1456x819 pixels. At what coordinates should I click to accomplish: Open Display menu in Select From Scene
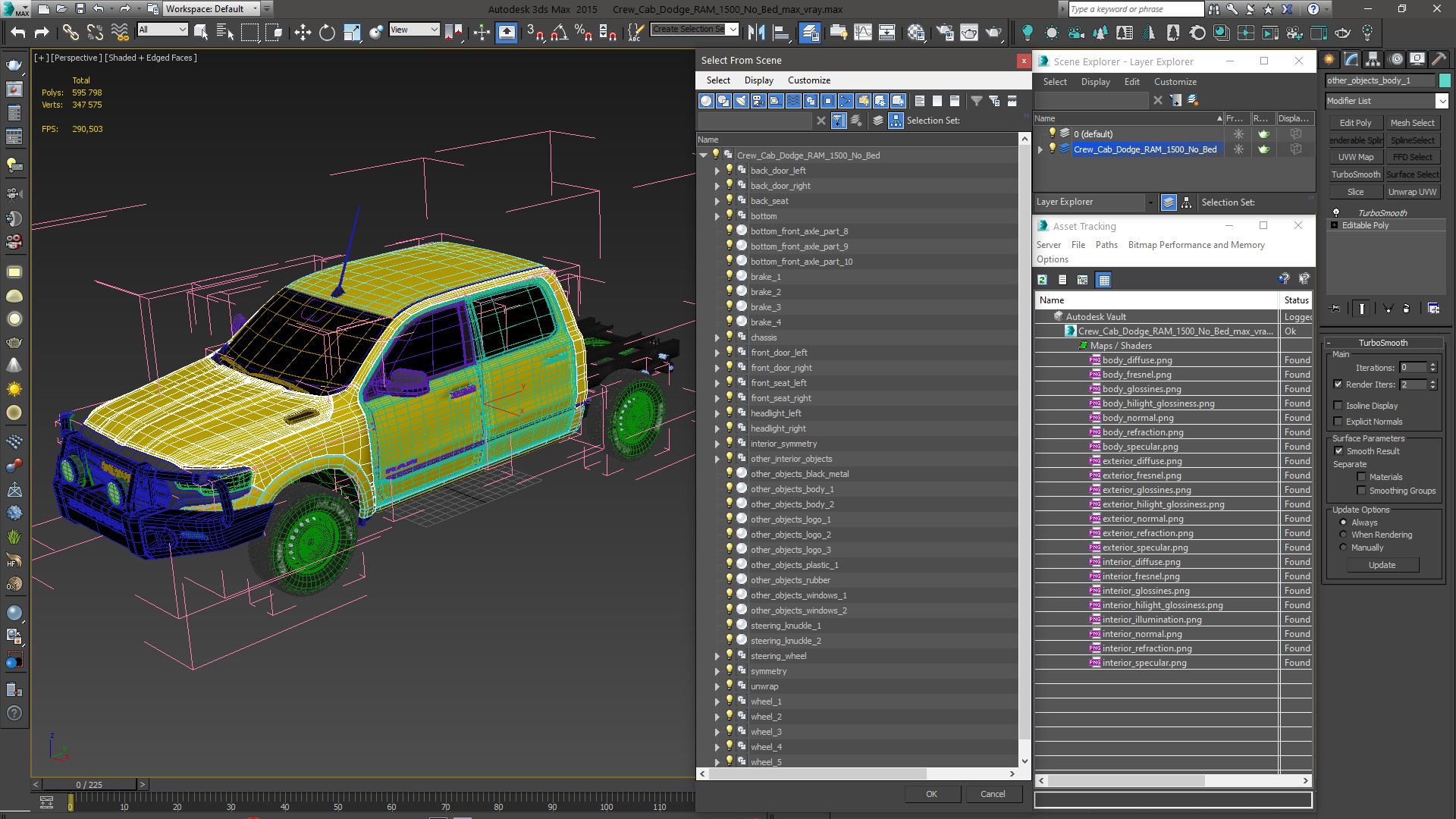click(758, 80)
